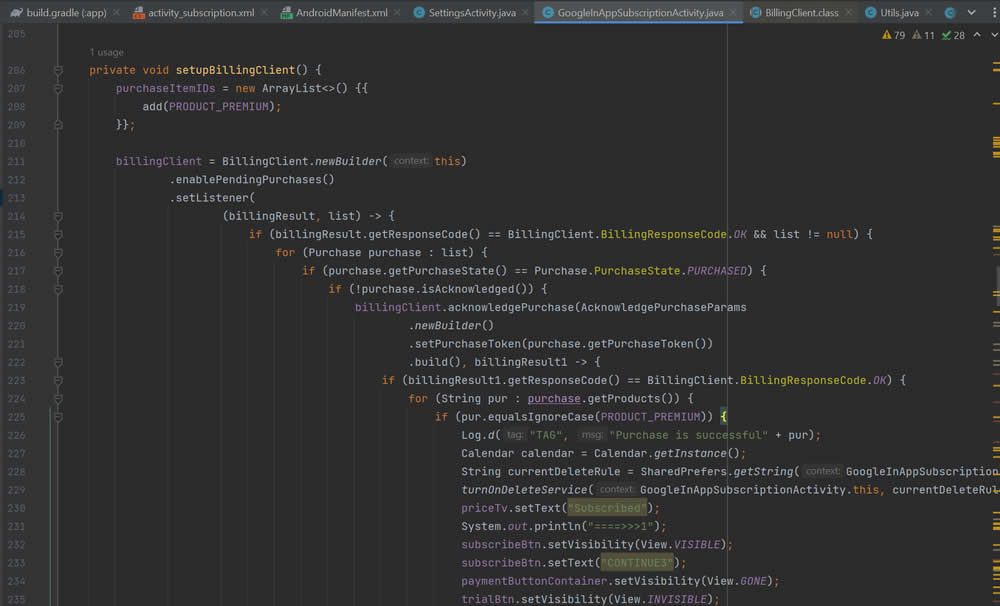The image size is (1000, 606).
Task: Open the hidden tabs dropdown arrow
Action: point(971,13)
